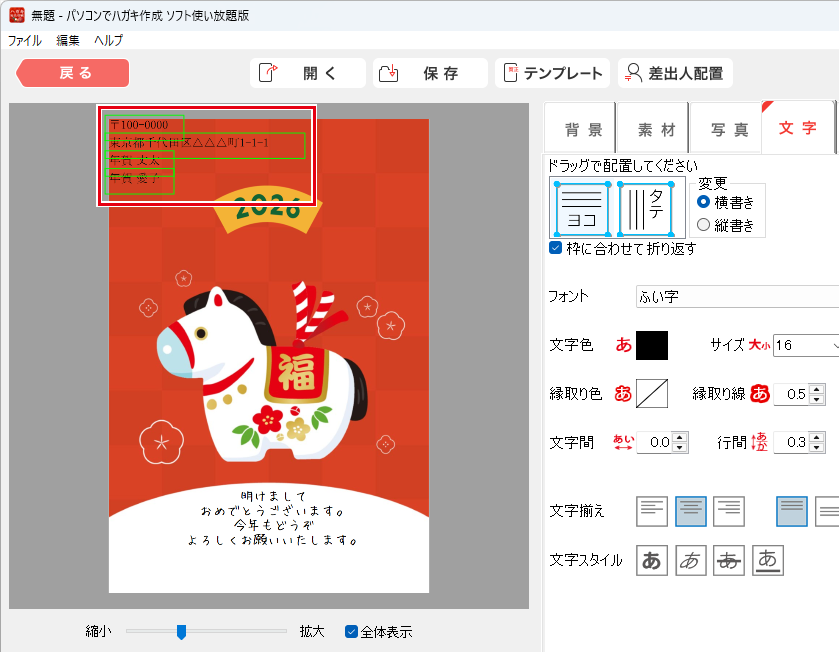The height and width of the screenshot is (652, 839).
Task: Align text to the right
Action: (729, 511)
